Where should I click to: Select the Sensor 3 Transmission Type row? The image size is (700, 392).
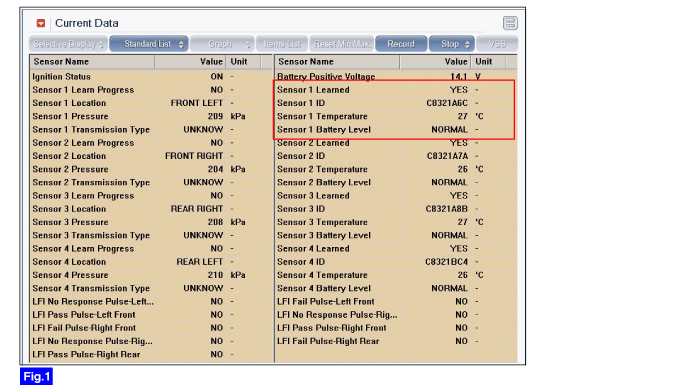(x=151, y=235)
